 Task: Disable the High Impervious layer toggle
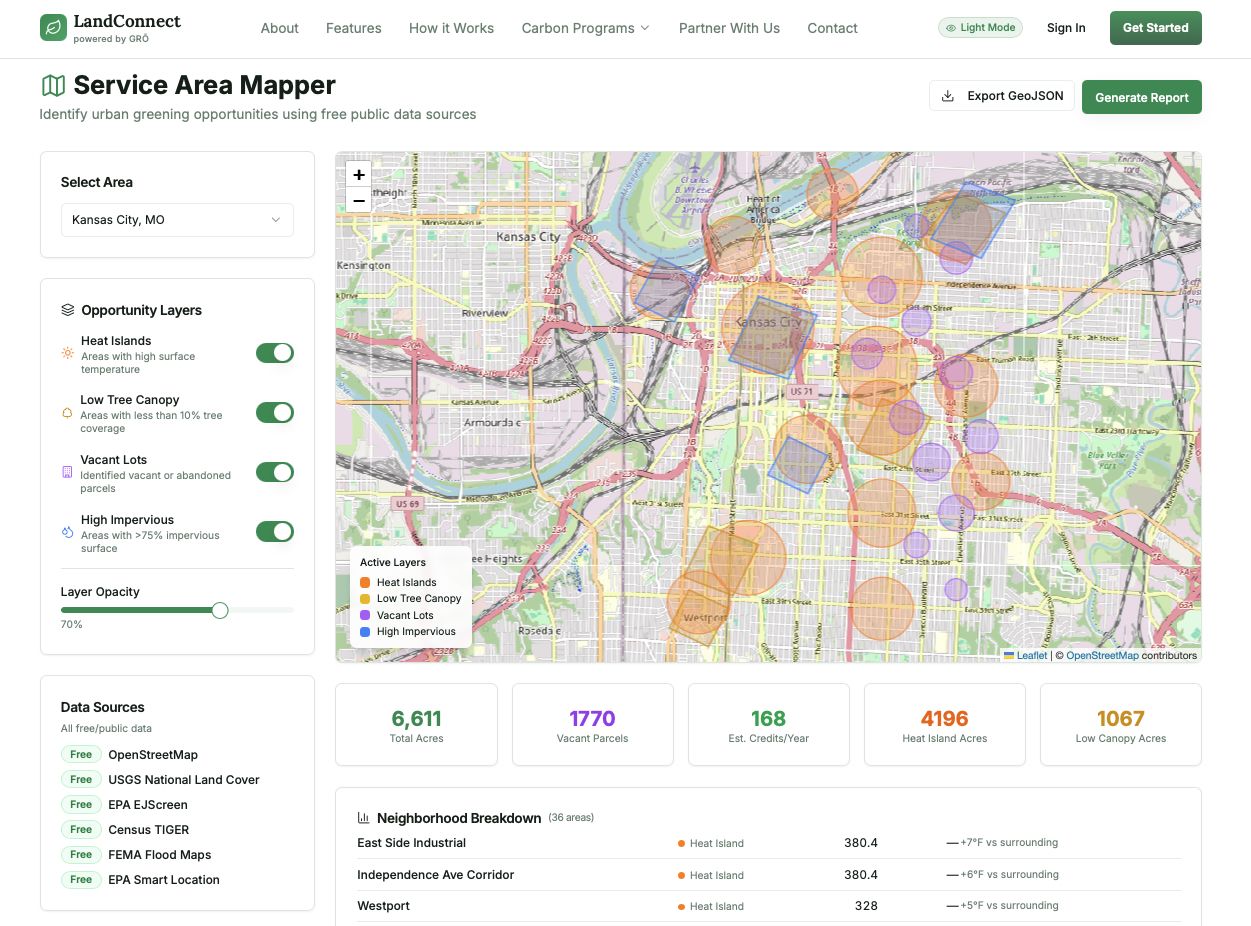pos(275,531)
